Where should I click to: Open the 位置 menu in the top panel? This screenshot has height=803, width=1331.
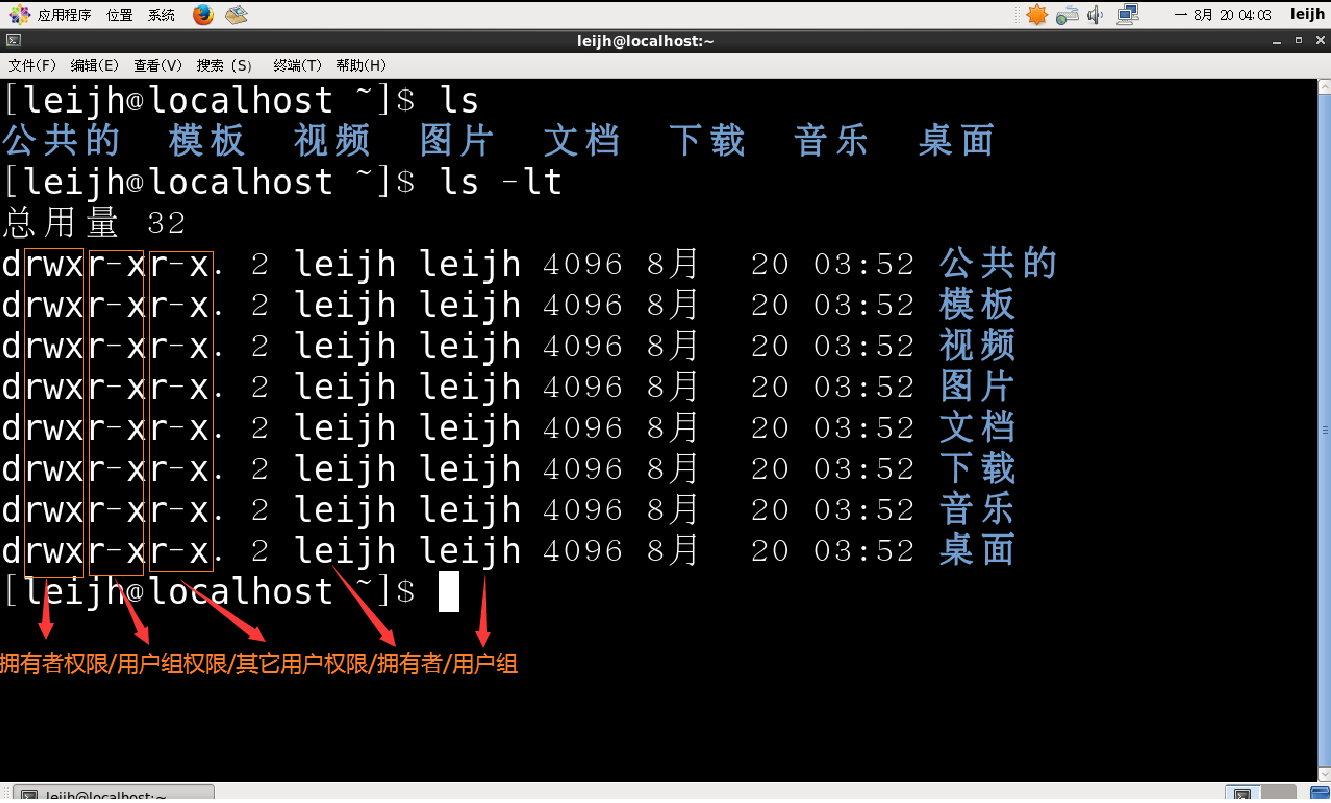click(118, 14)
